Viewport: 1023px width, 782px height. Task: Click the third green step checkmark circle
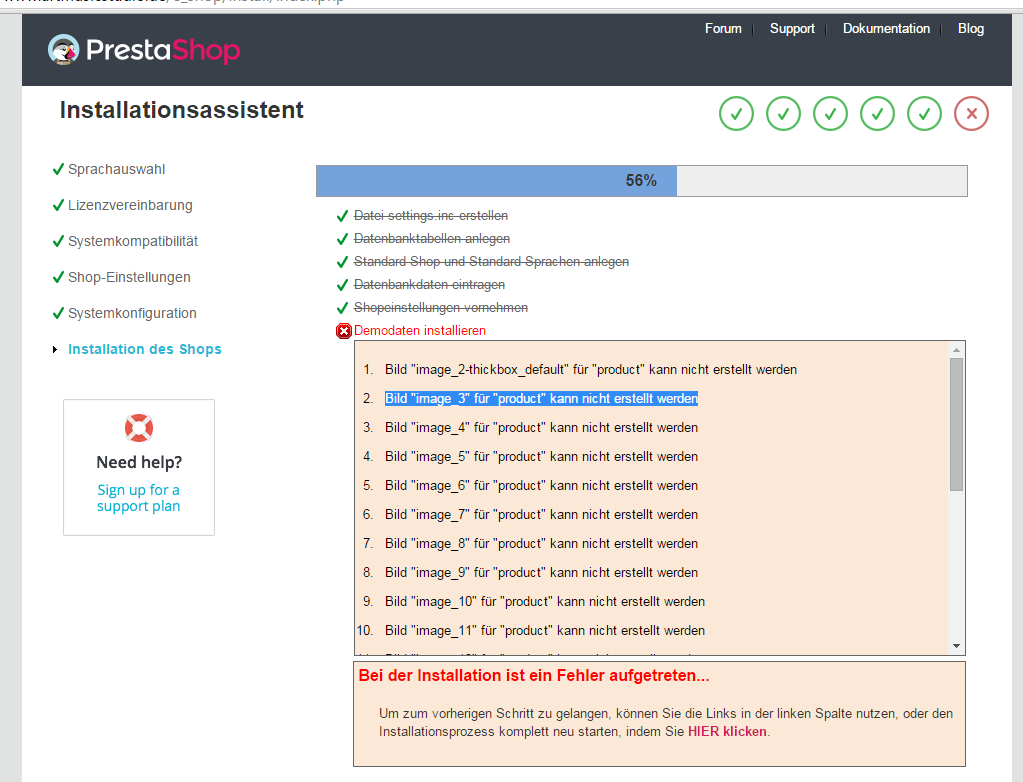[830, 113]
